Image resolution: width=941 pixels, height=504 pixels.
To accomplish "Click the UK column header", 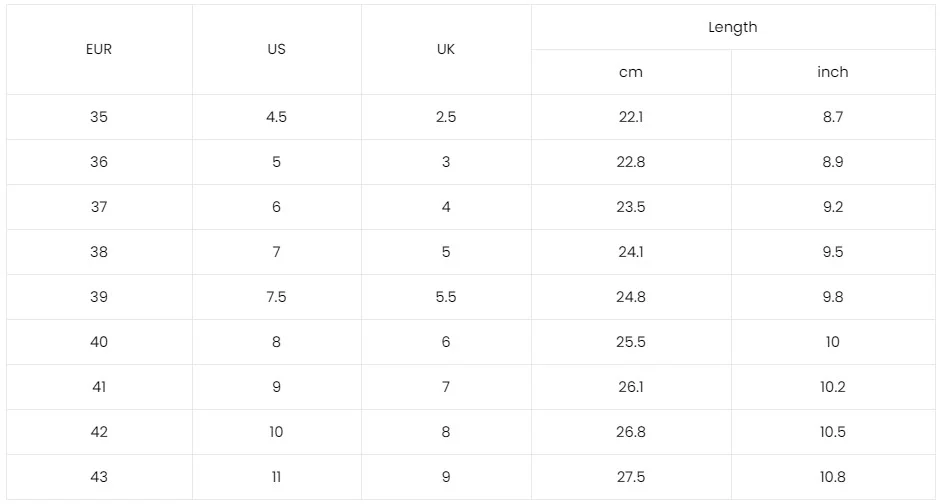I will click(446, 49).
